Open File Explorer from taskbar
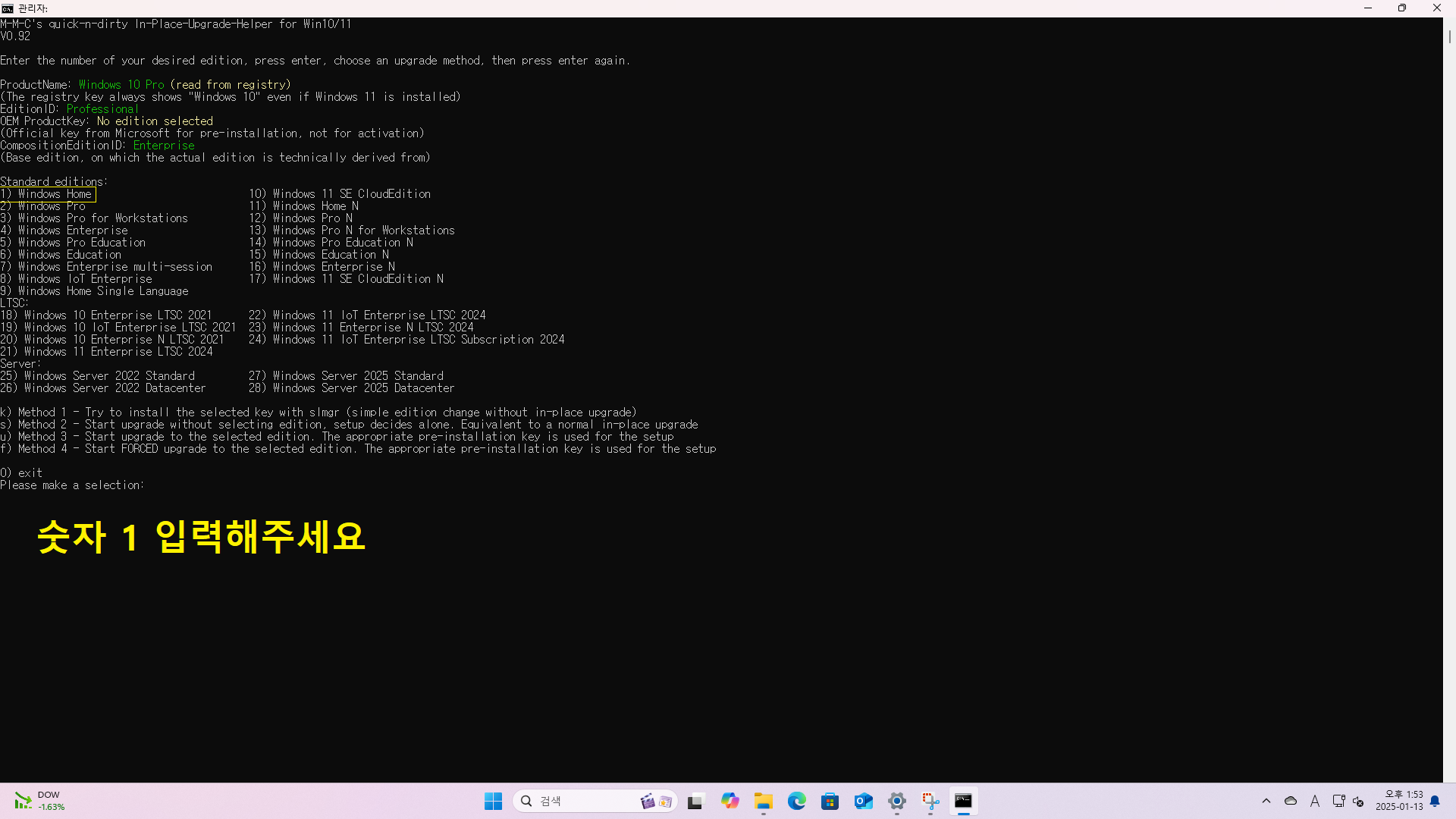The image size is (1456, 819). point(763,801)
